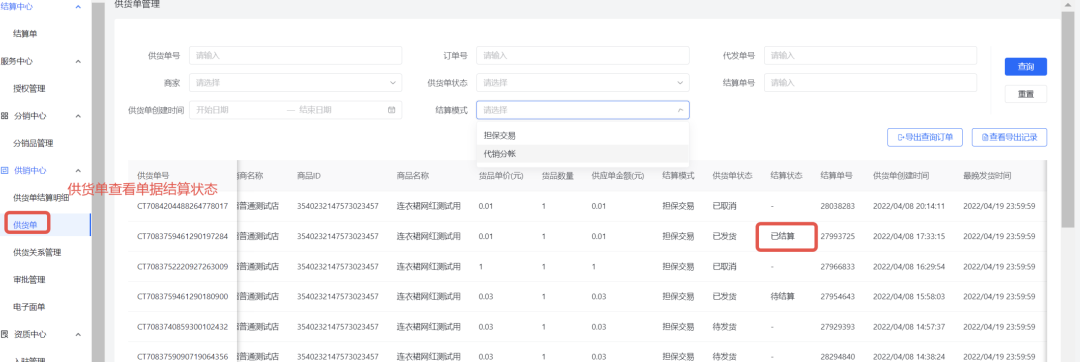Click the 导出查询订单 button

click(x=925, y=138)
